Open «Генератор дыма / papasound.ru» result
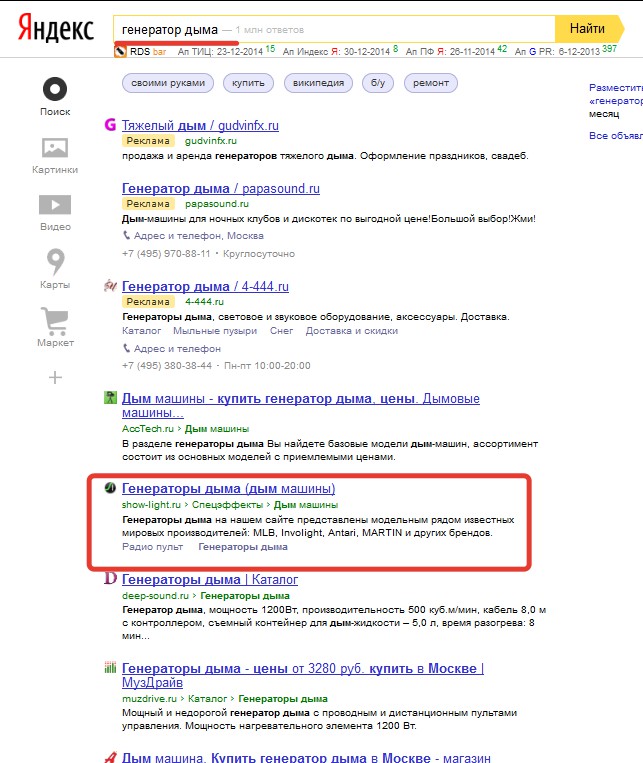643x763 pixels. (x=220, y=188)
